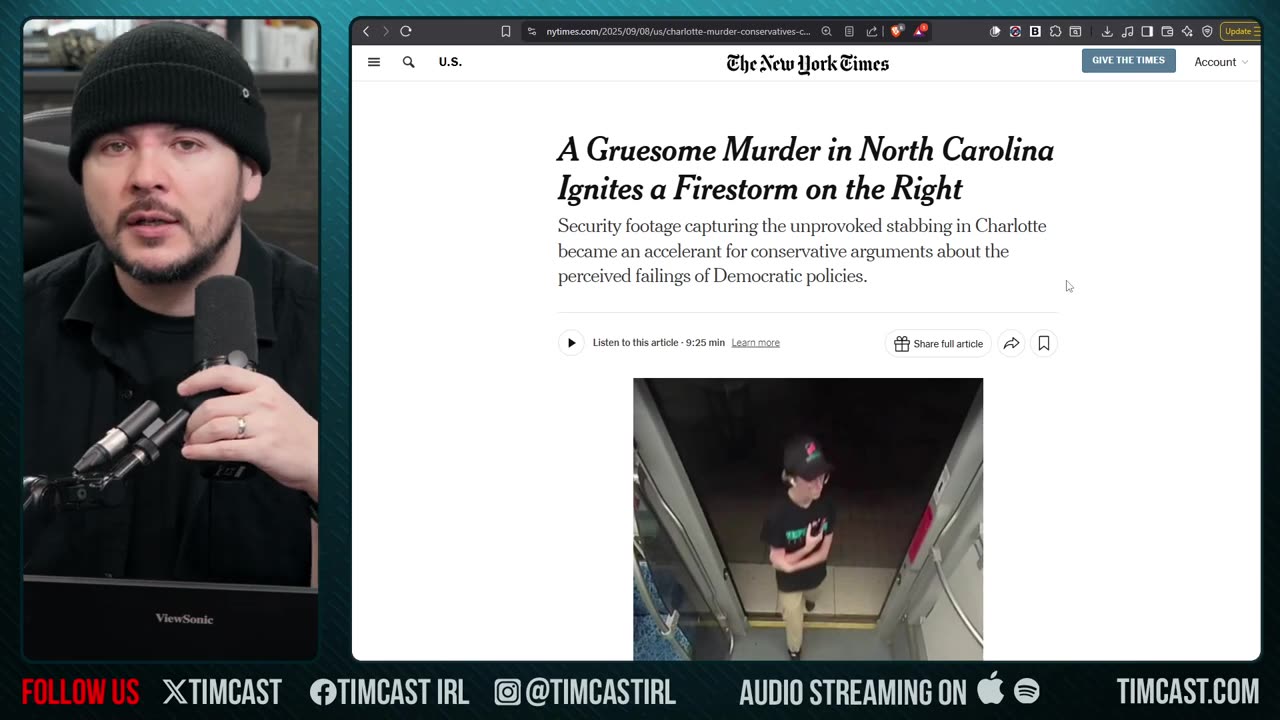Open the NYTimes search magnifier
The width and height of the screenshot is (1280, 720).
click(408, 62)
